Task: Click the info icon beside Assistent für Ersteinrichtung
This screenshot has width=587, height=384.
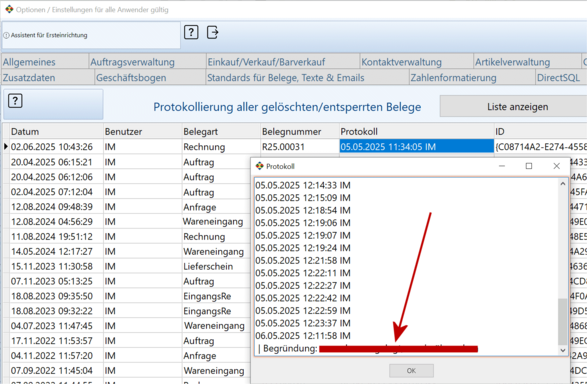Action: [x=6, y=36]
